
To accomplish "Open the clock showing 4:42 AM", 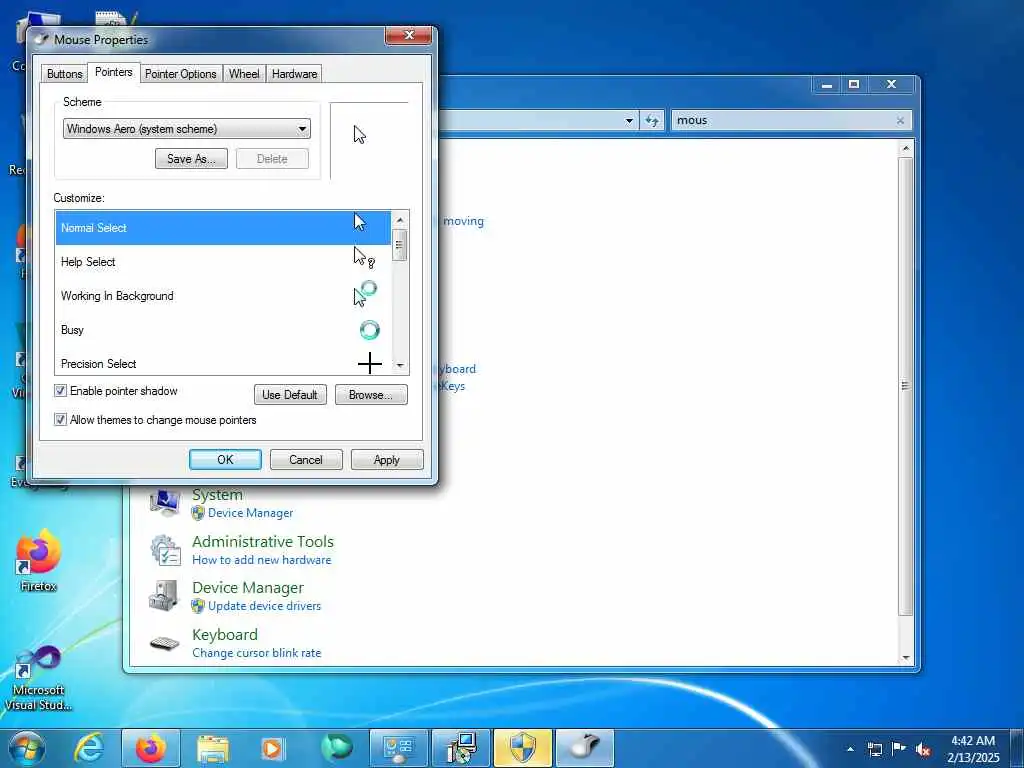I will [x=973, y=749].
